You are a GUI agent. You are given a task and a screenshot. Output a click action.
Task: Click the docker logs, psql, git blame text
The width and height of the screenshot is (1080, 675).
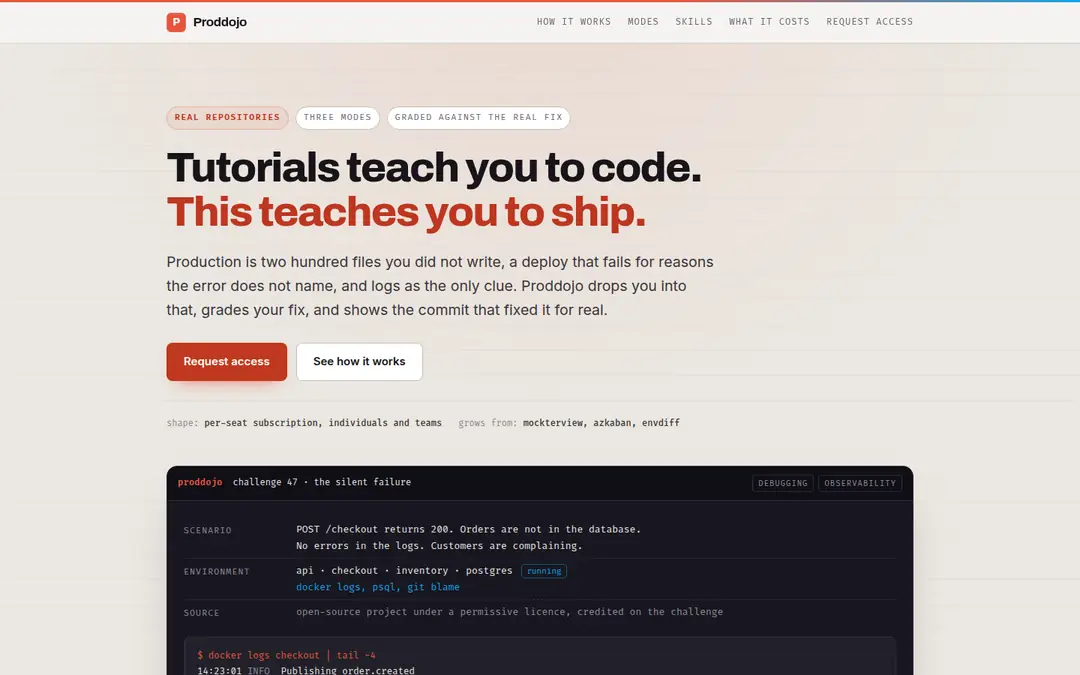(377, 588)
